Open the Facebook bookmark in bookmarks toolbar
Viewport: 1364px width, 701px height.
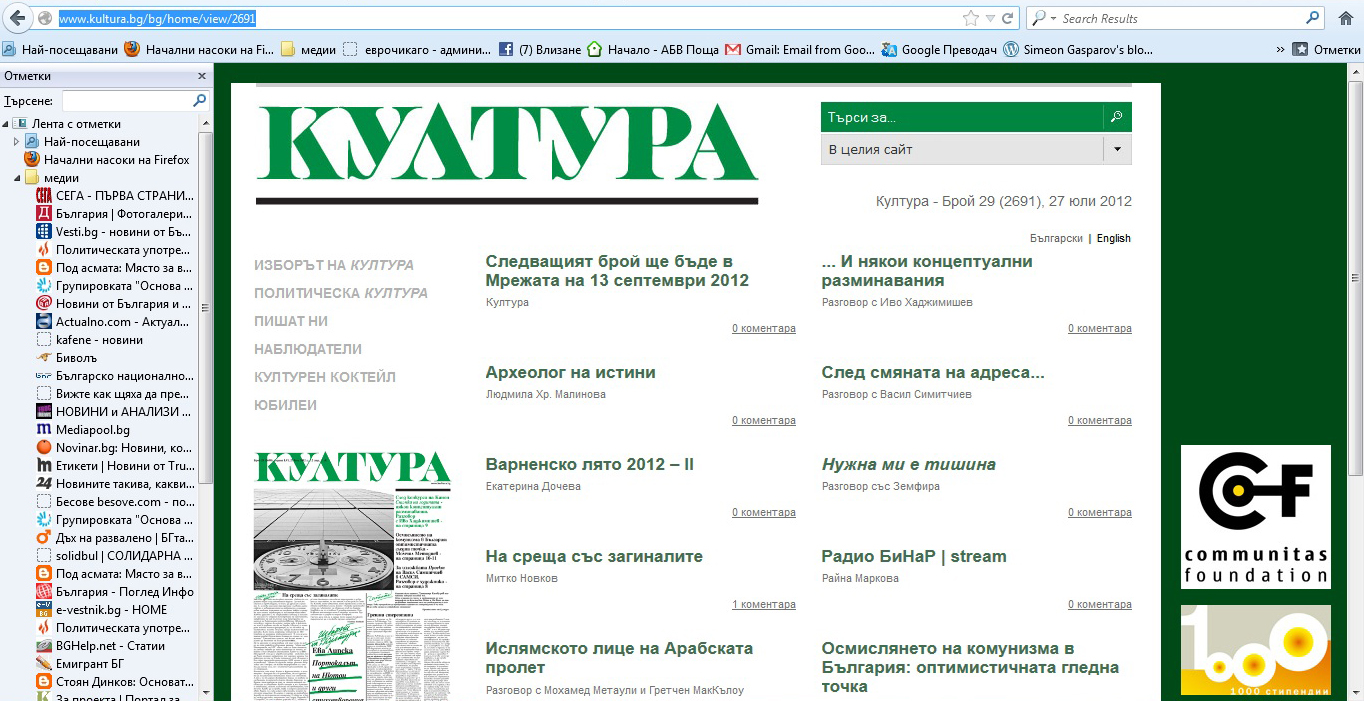540,49
